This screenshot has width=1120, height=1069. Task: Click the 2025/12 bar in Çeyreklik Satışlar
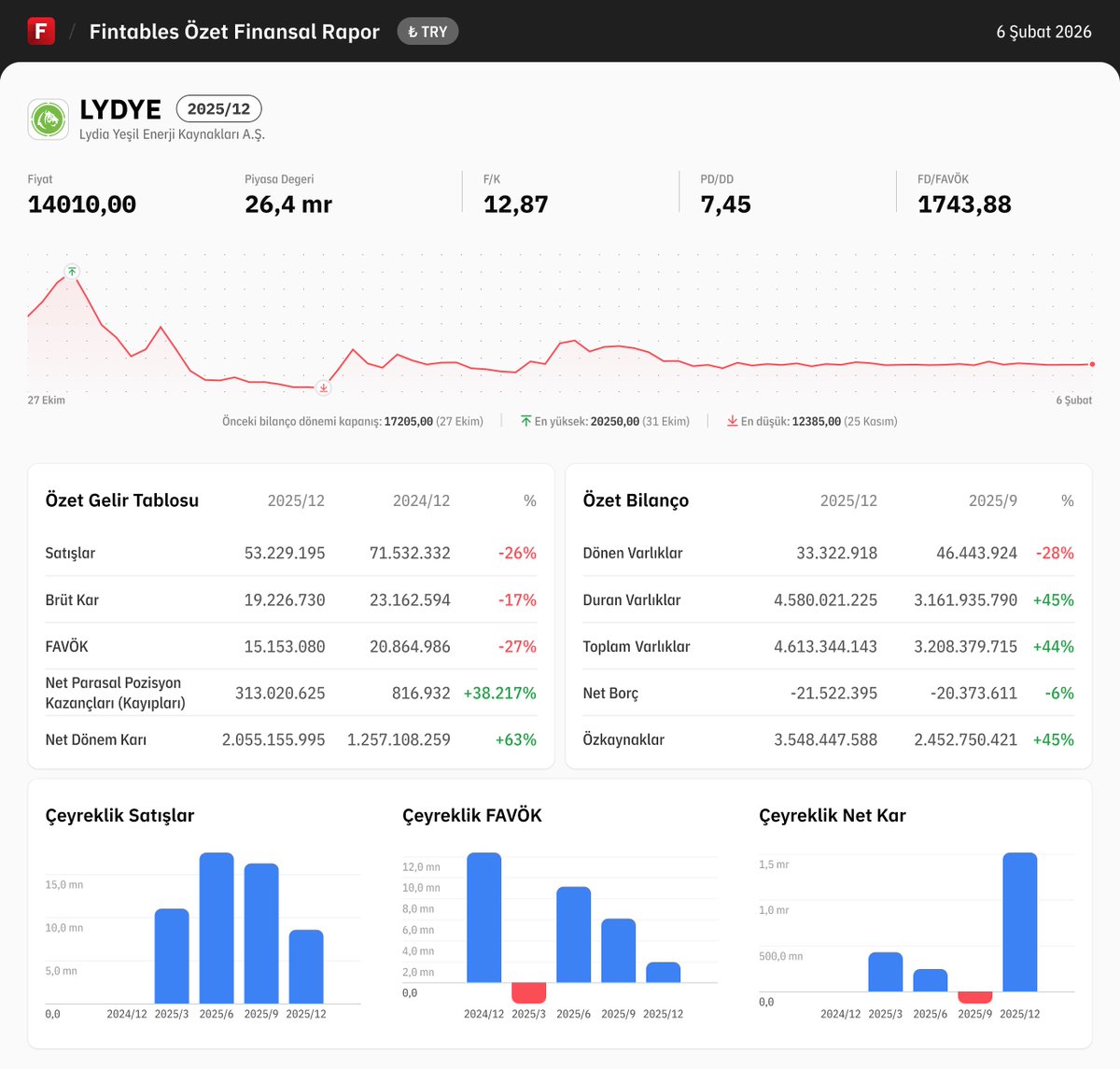click(x=306, y=966)
